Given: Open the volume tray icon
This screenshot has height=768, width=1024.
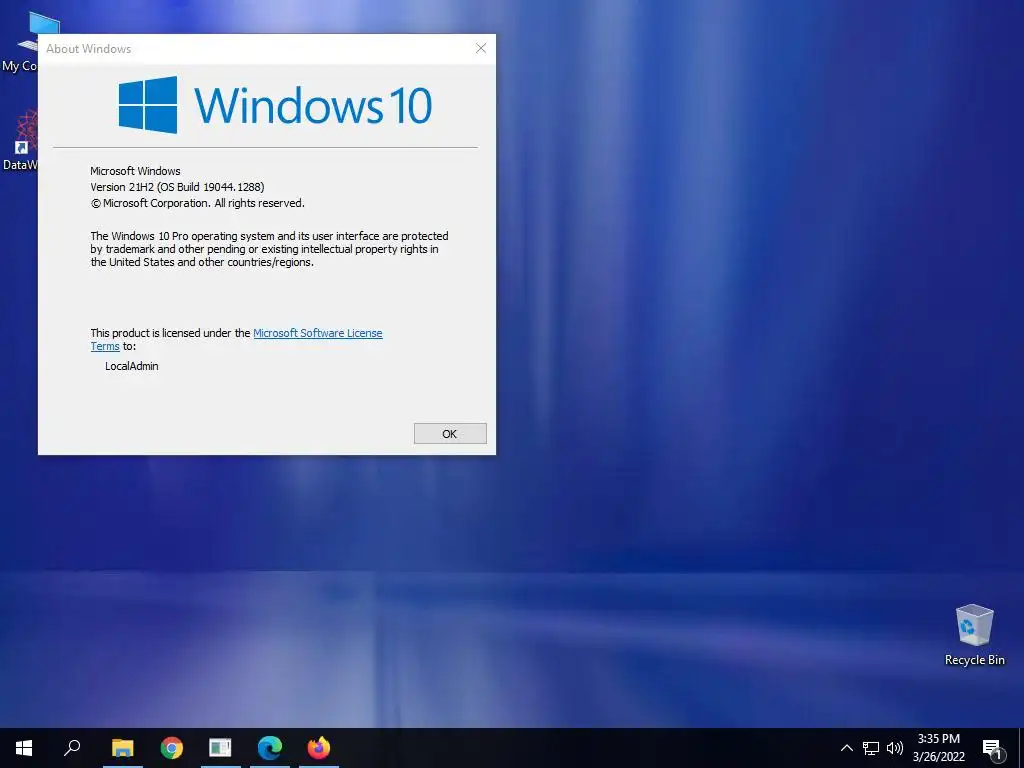Looking at the screenshot, I should tap(895, 748).
